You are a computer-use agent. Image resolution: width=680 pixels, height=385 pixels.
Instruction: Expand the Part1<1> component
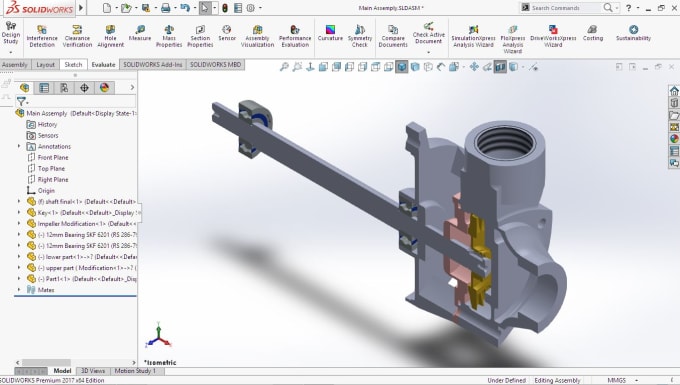click(19, 279)
